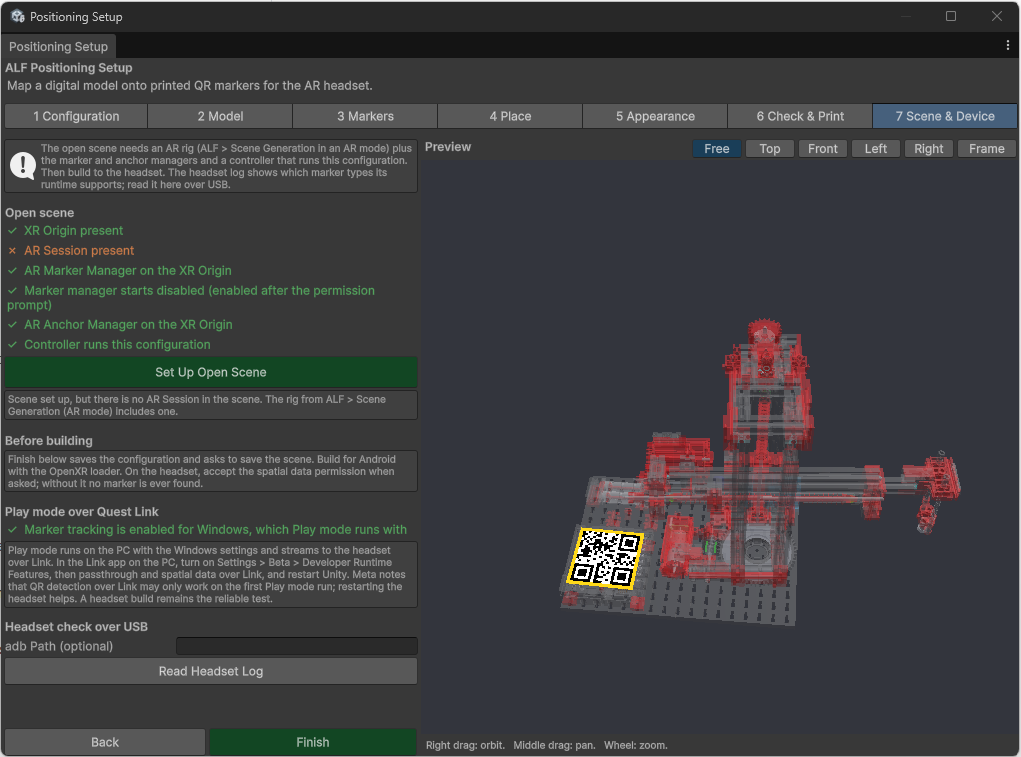Switch to 1 Configuration step
Screen dimensions: 1021x757
click(x=76, y=117)
